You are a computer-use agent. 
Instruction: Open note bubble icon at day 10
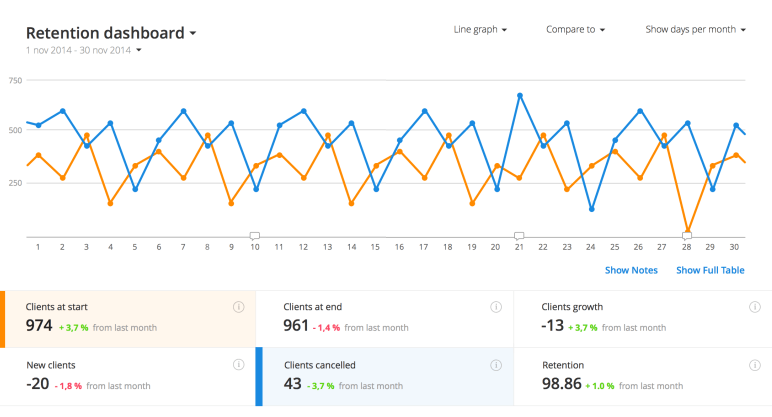tap(255, 236)
